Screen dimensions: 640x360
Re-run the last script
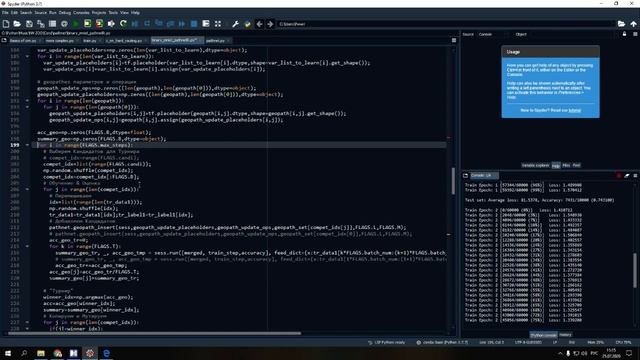[123, 24]
